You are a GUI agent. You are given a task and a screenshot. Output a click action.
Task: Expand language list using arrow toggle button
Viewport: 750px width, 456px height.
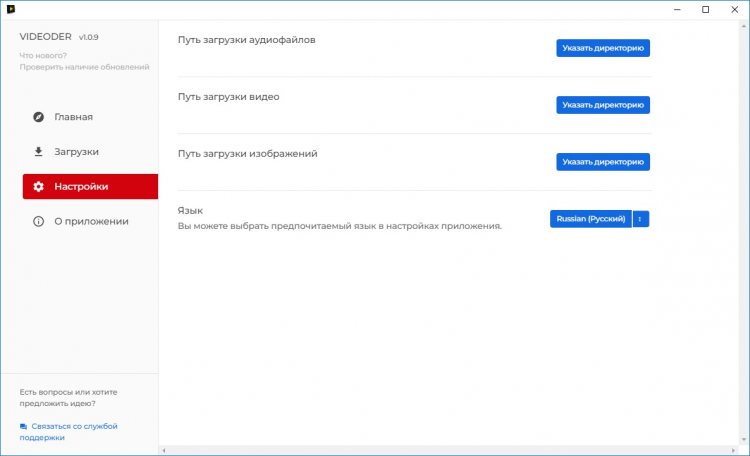(641, 219)
